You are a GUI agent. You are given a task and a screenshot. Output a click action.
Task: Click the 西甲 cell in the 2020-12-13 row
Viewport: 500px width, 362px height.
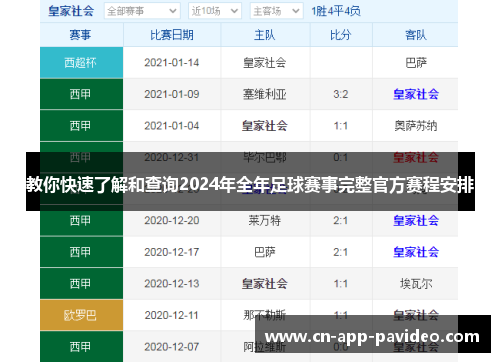click(81, 284)
